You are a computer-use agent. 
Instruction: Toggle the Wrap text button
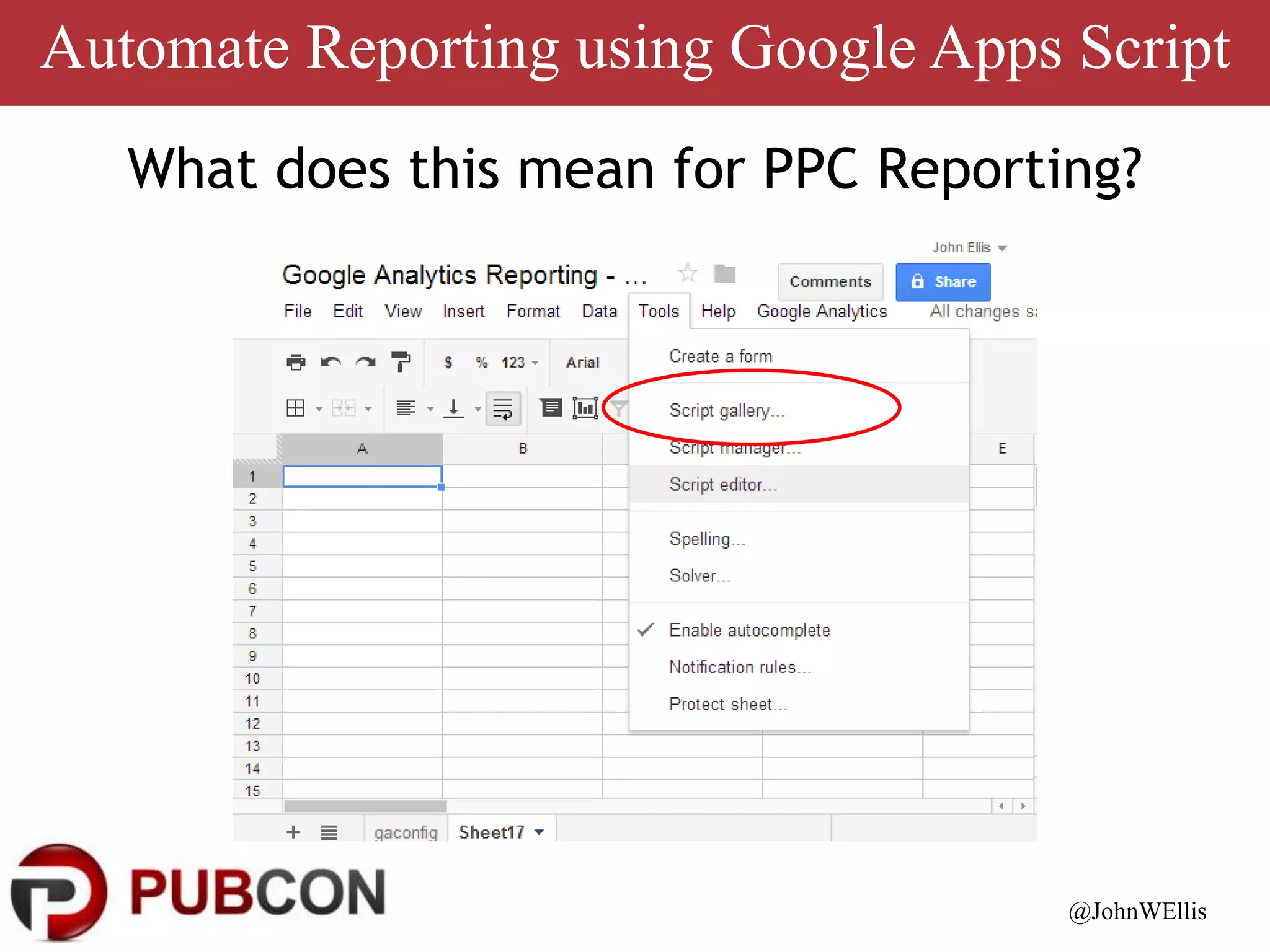tap(503, 408)
